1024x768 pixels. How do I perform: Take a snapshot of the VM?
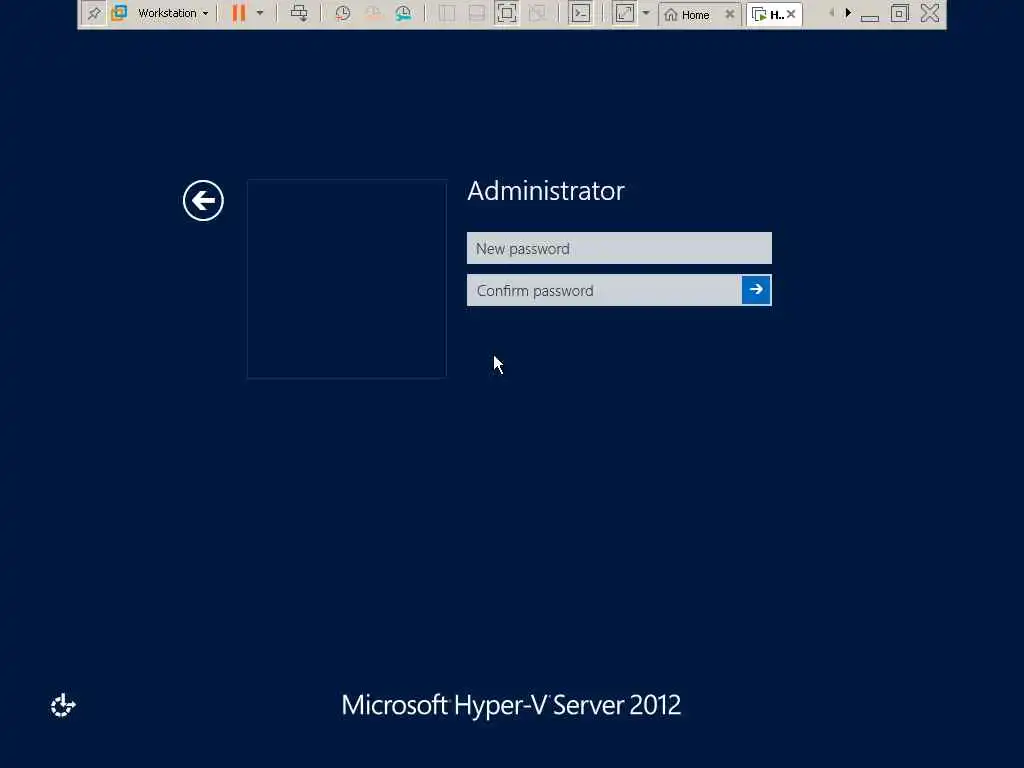pyautogui.click(x=342, y=13)
